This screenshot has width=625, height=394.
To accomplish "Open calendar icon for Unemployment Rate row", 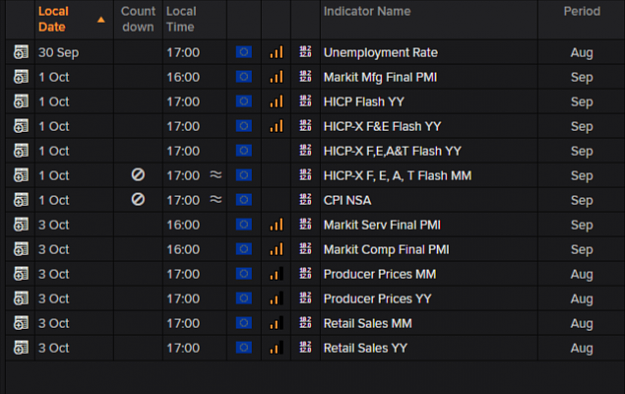I will (21, 52).
